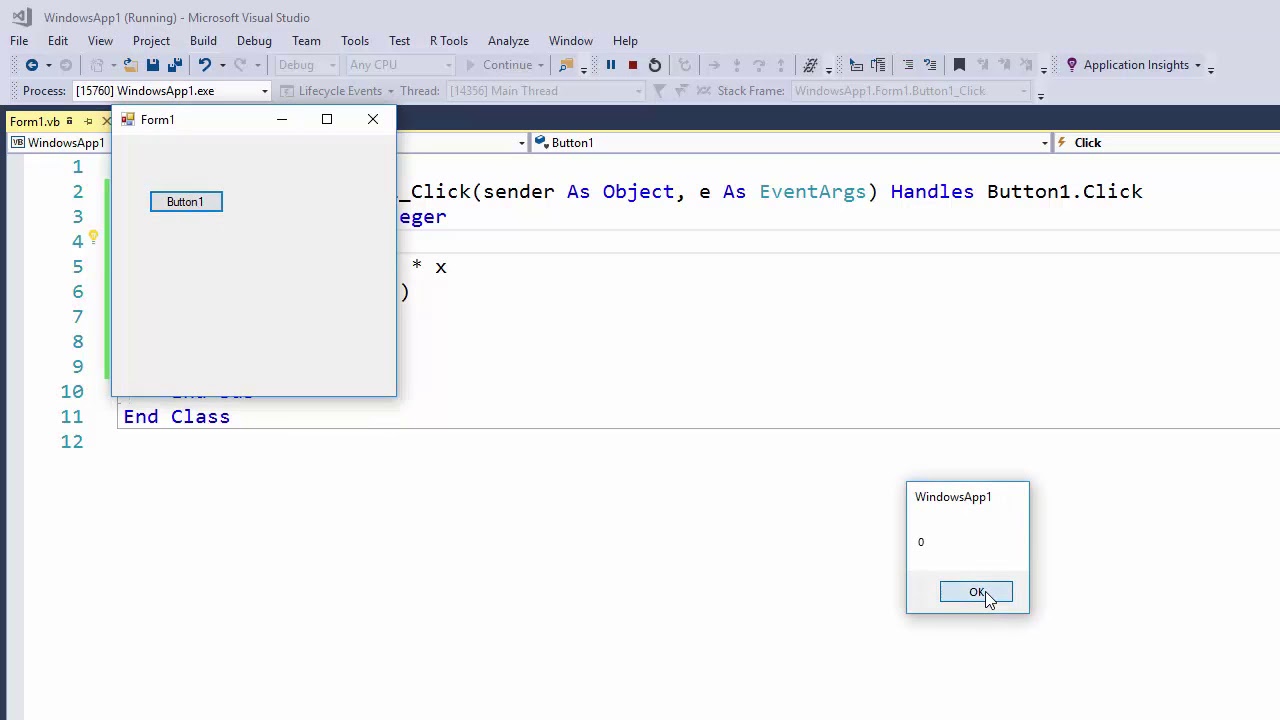Toggle a bookmark on current line

(959, 65)
